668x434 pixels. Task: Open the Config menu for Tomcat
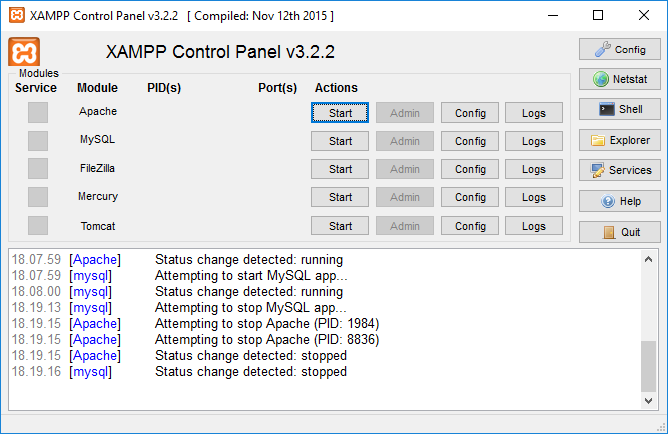pos(470,226)
